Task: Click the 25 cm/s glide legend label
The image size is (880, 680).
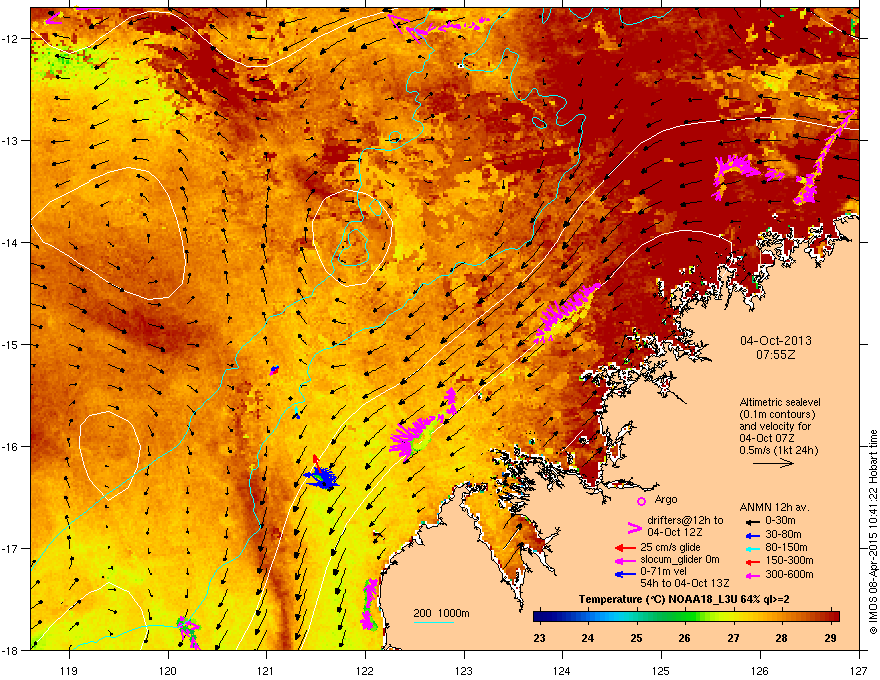Action: tap(671, 547)
